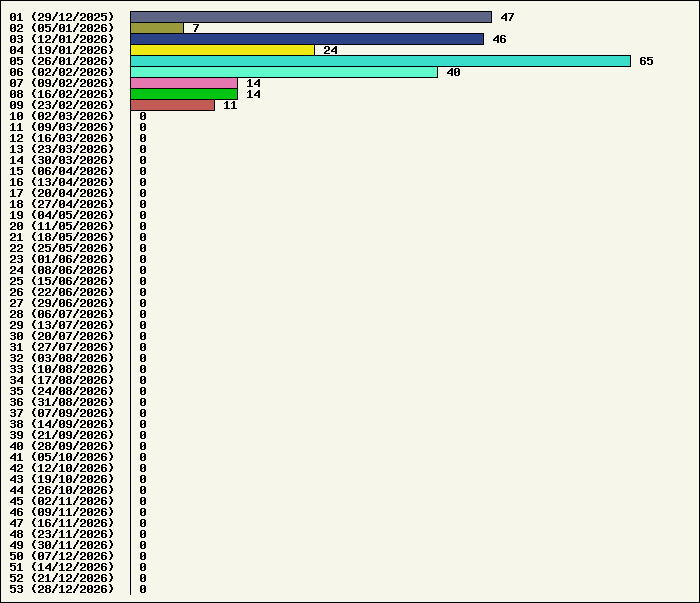
Task: Click the row label 44 (26/10/2026)
Action: coord(62,490)
